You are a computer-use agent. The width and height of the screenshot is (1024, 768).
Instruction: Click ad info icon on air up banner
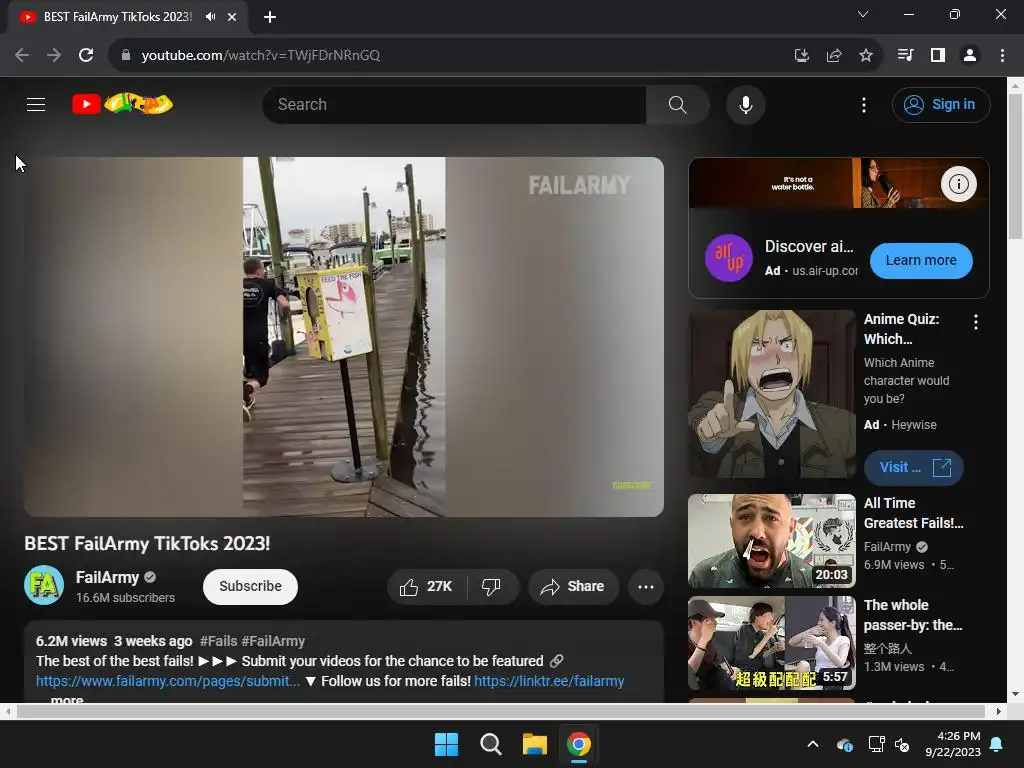tap(958, 184)
